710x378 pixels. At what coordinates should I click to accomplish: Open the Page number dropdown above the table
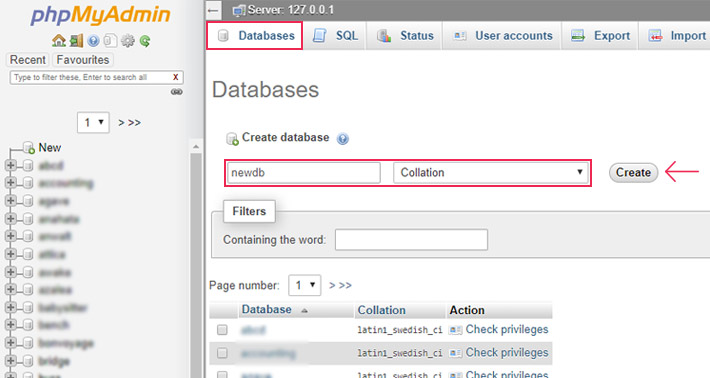coord(305,285)
